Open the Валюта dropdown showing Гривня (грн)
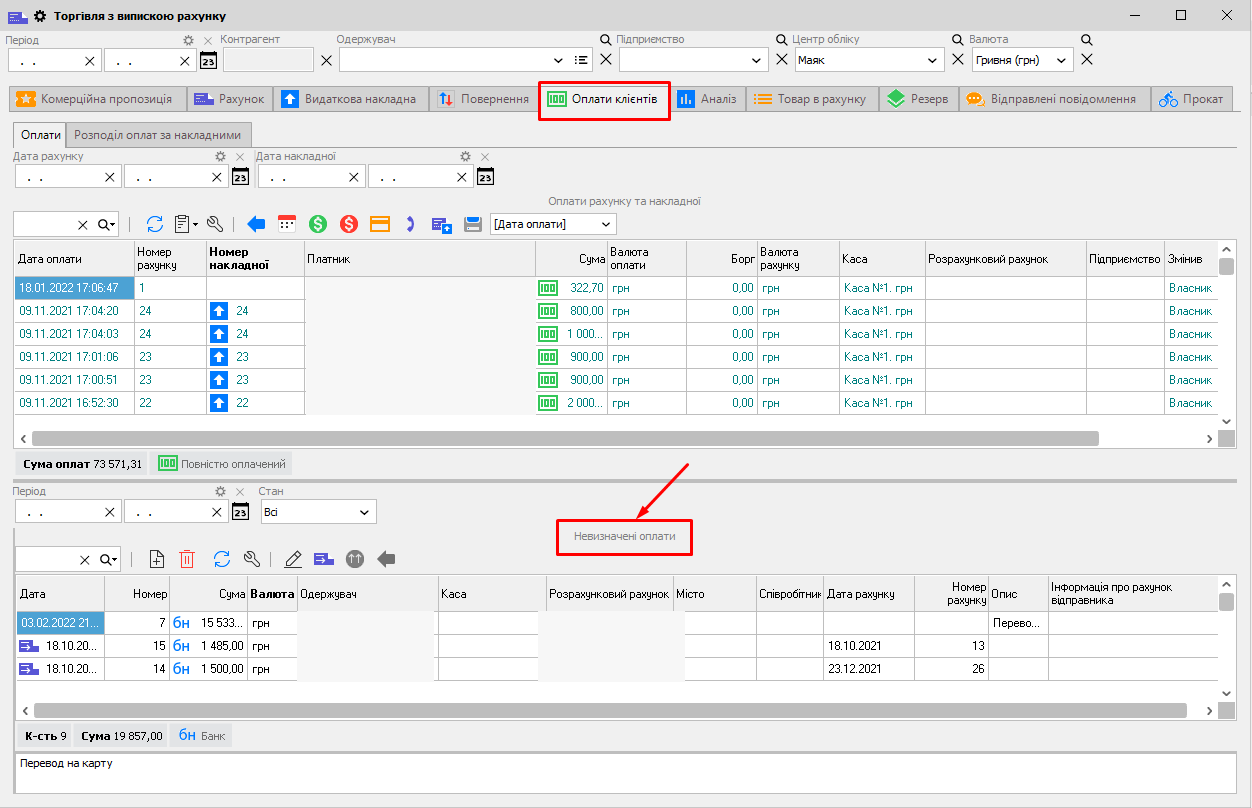This screenshot has height=808, width=1252. pyautogui.click(x=1063, y=60)
